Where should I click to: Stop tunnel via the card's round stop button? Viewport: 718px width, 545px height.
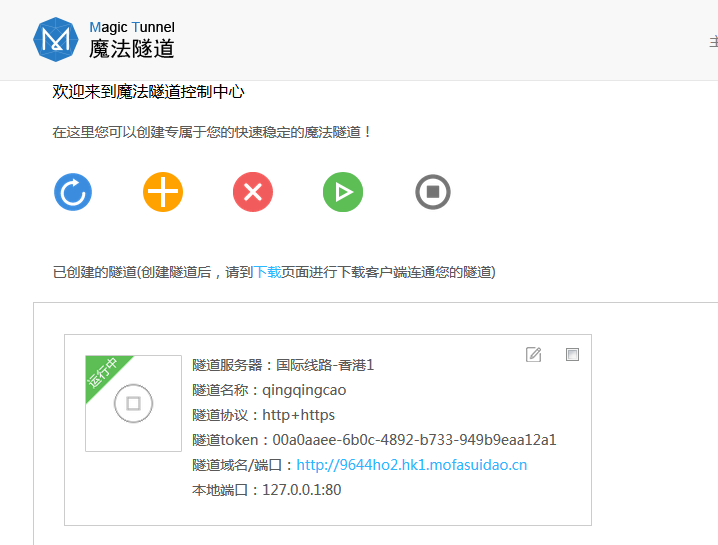tap(133, 403)
